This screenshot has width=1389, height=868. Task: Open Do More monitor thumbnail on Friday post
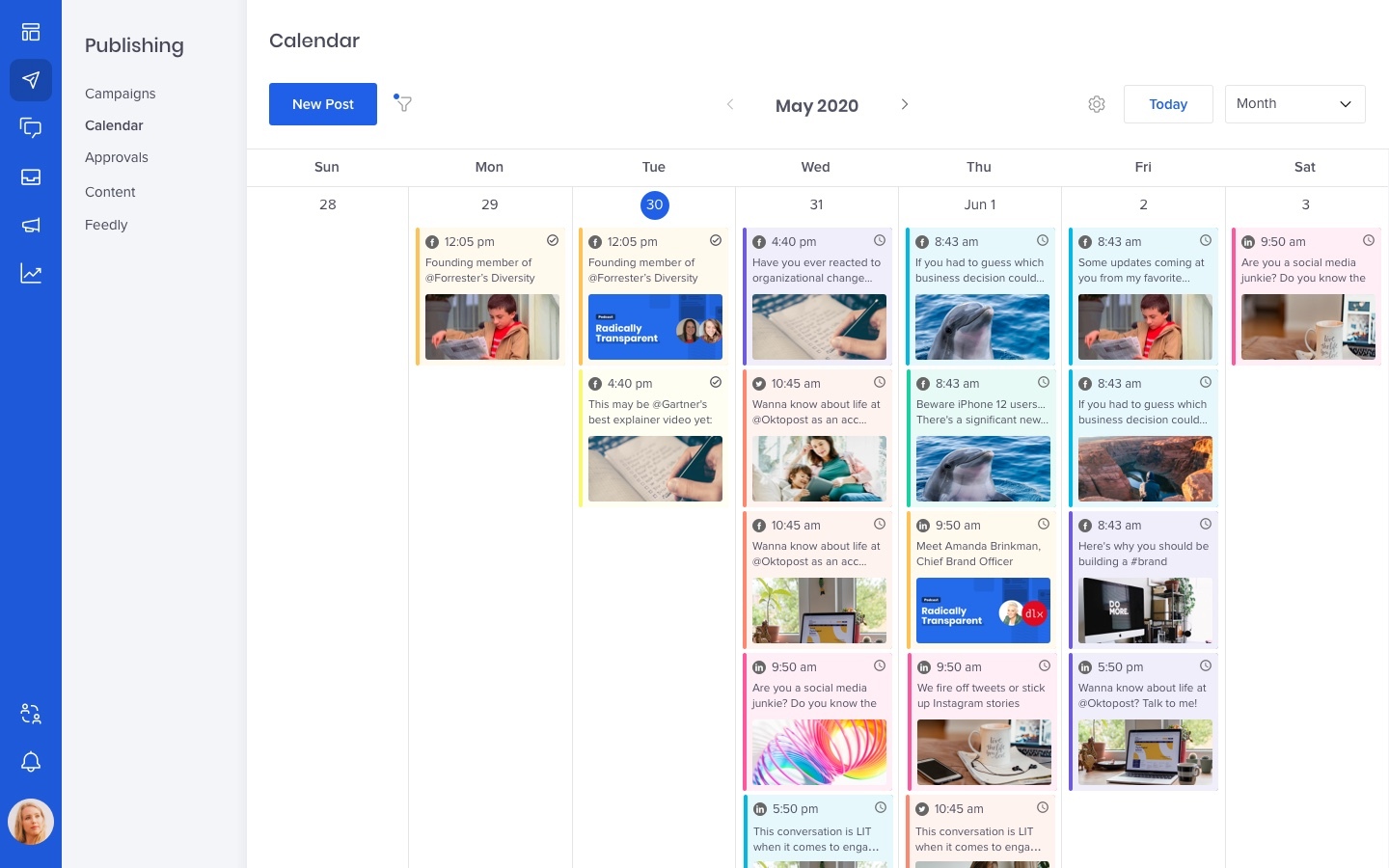tap(1145, 610)
